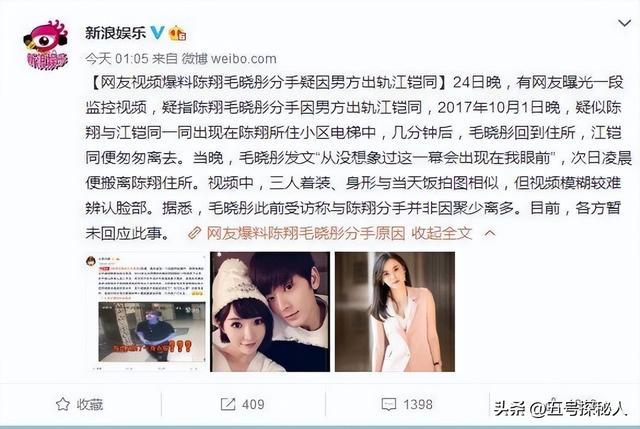Click the paperclip link icon

pyautogui.click(x=195, y=233)
